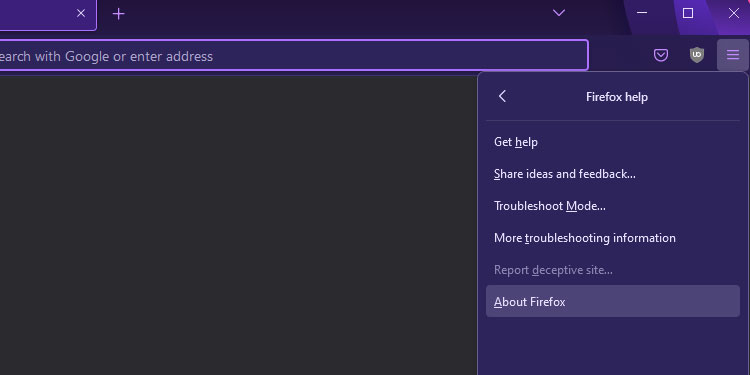Open Troubleshoot Mode option
Image resolution: width=750 pixels, height=375 pixels.
[613, 206]
